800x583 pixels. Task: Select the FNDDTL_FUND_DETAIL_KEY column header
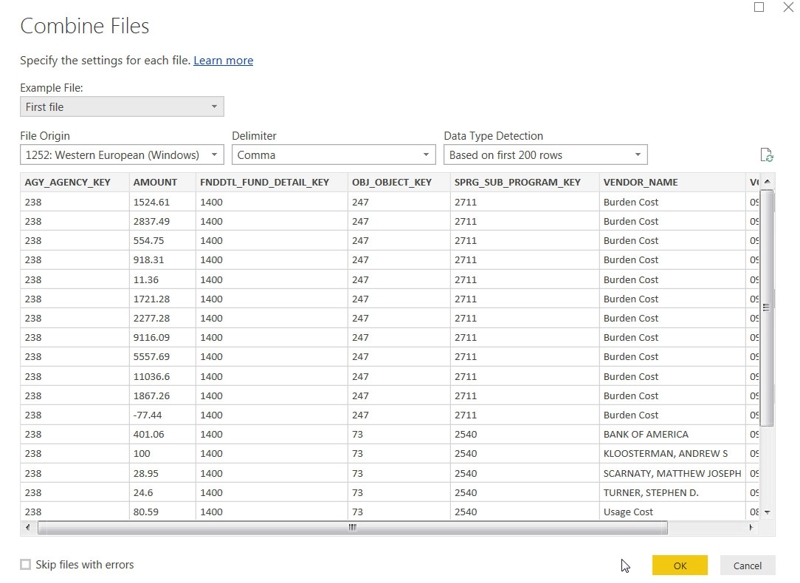click(x=271, y=182)
